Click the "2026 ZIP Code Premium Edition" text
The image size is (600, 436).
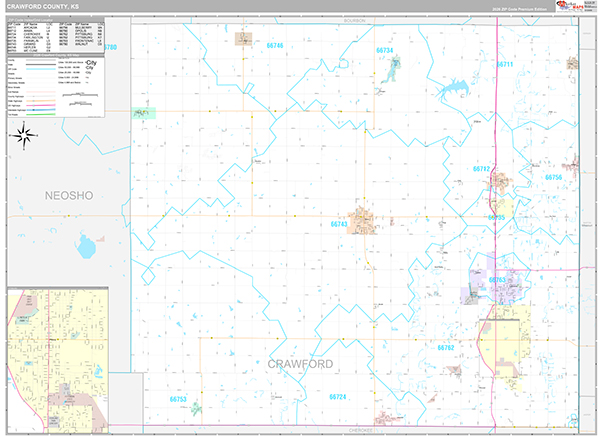click(x=519, y=9)
